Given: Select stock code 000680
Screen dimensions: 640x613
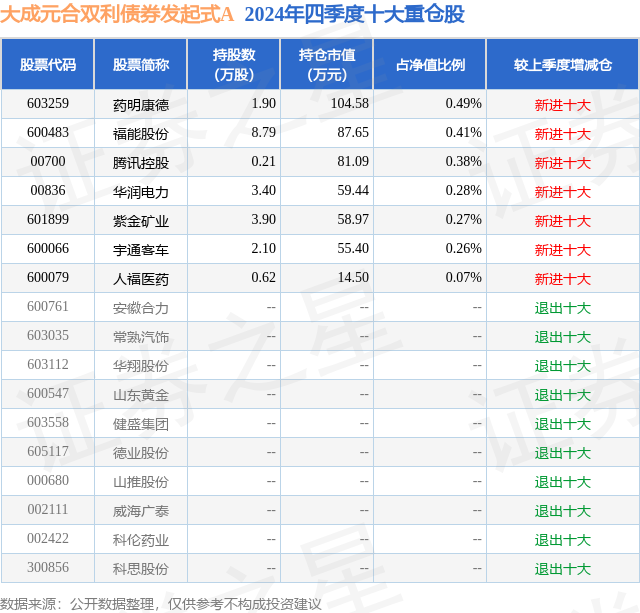Looking at the screenshot, I should [48, 480].
